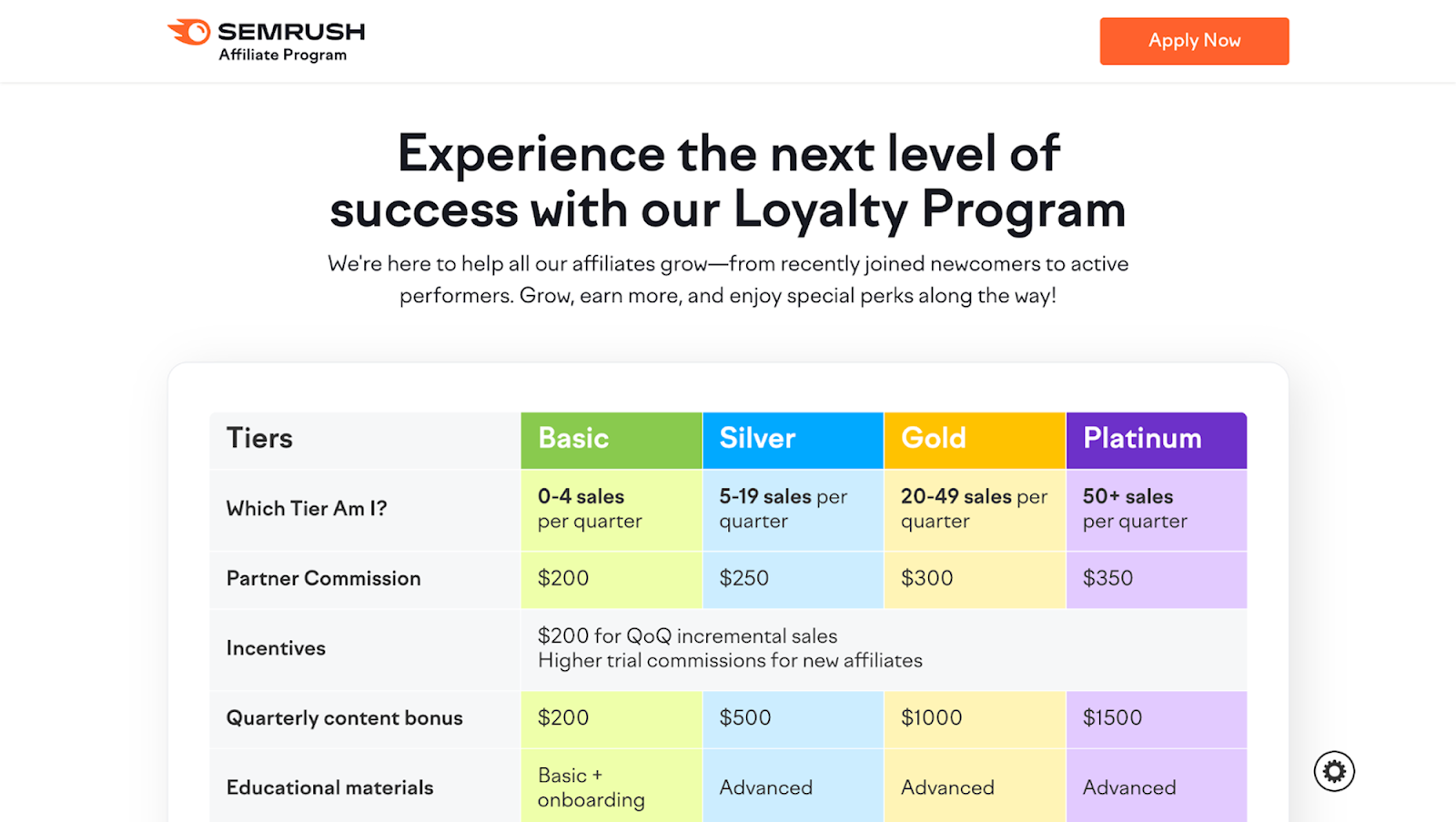
Task: Click the Which Tier Am I row label
Action: pyautogui.click(x=307, y=509)
